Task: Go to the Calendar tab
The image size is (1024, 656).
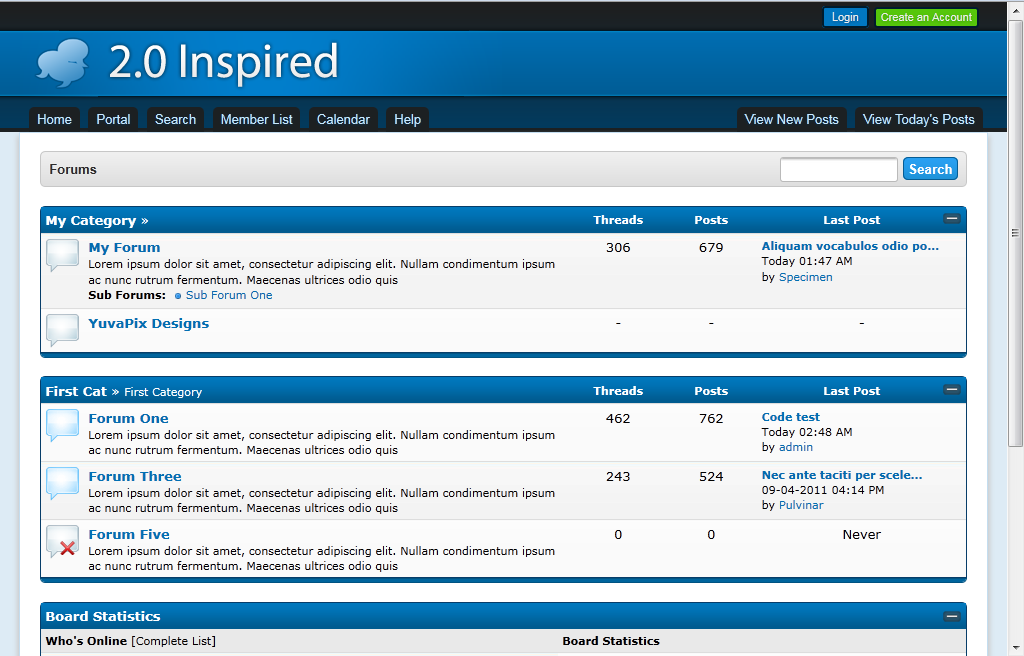Action: pyautogui.click(x=343, y=119)
